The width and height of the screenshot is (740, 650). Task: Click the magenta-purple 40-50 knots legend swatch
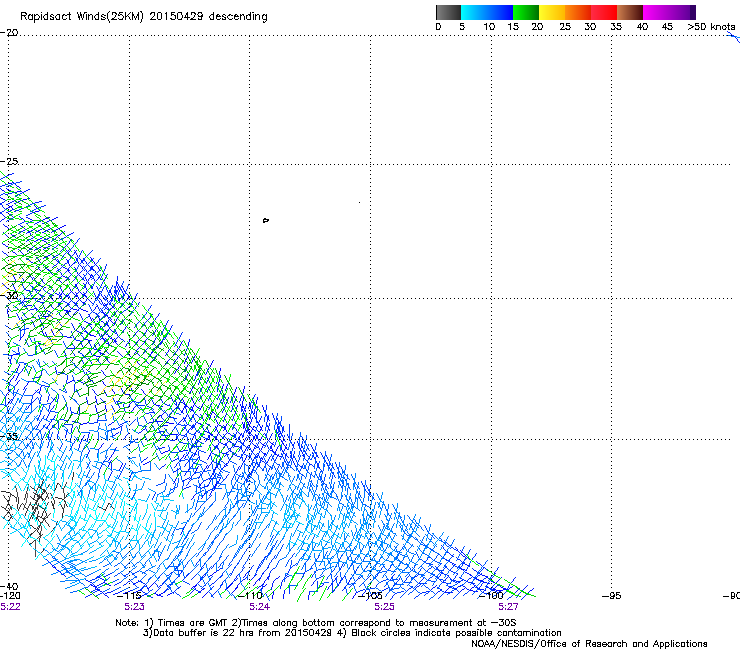point(669,12)
